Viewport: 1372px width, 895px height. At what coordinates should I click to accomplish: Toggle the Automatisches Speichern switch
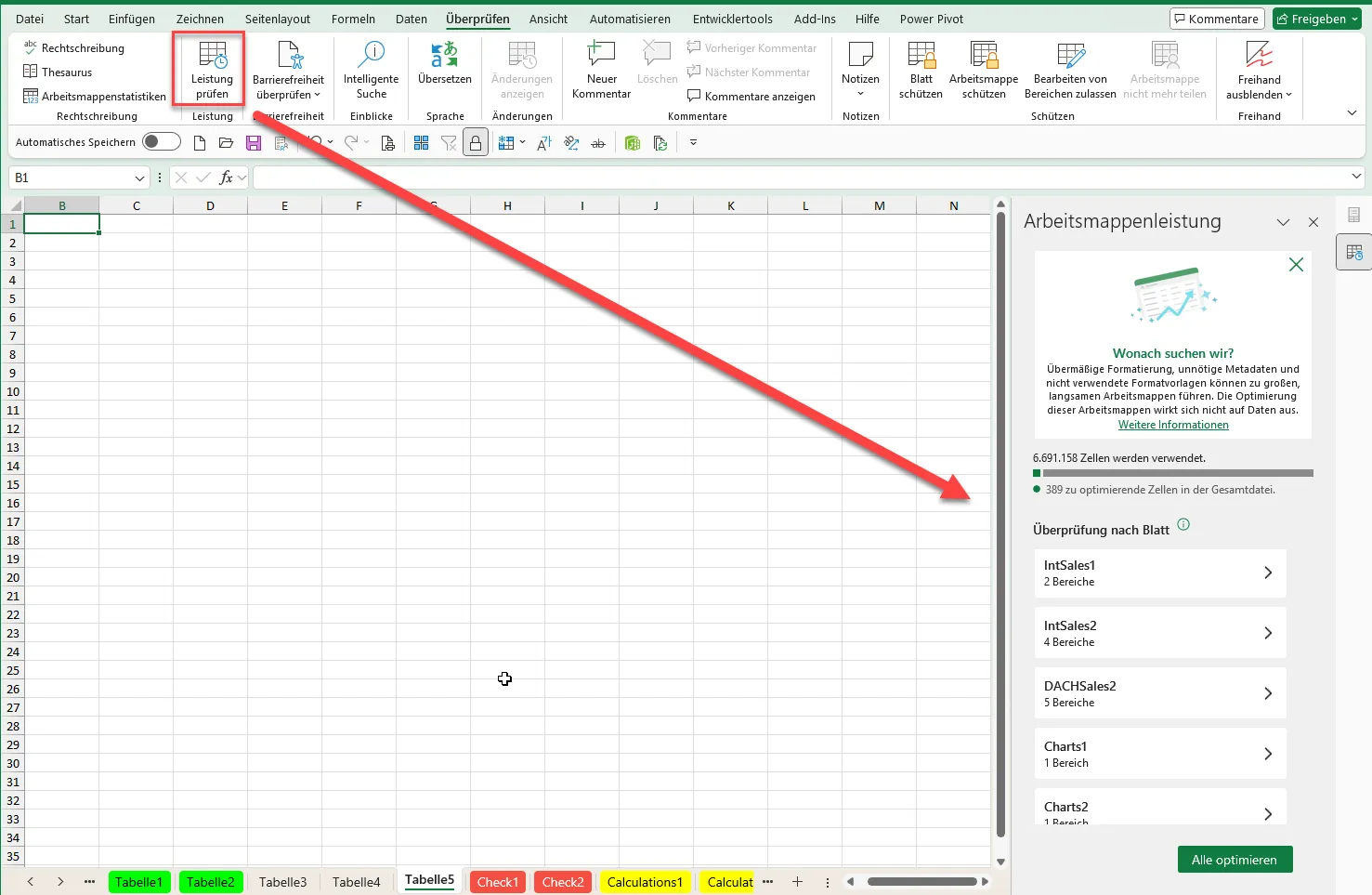(162, 142)
